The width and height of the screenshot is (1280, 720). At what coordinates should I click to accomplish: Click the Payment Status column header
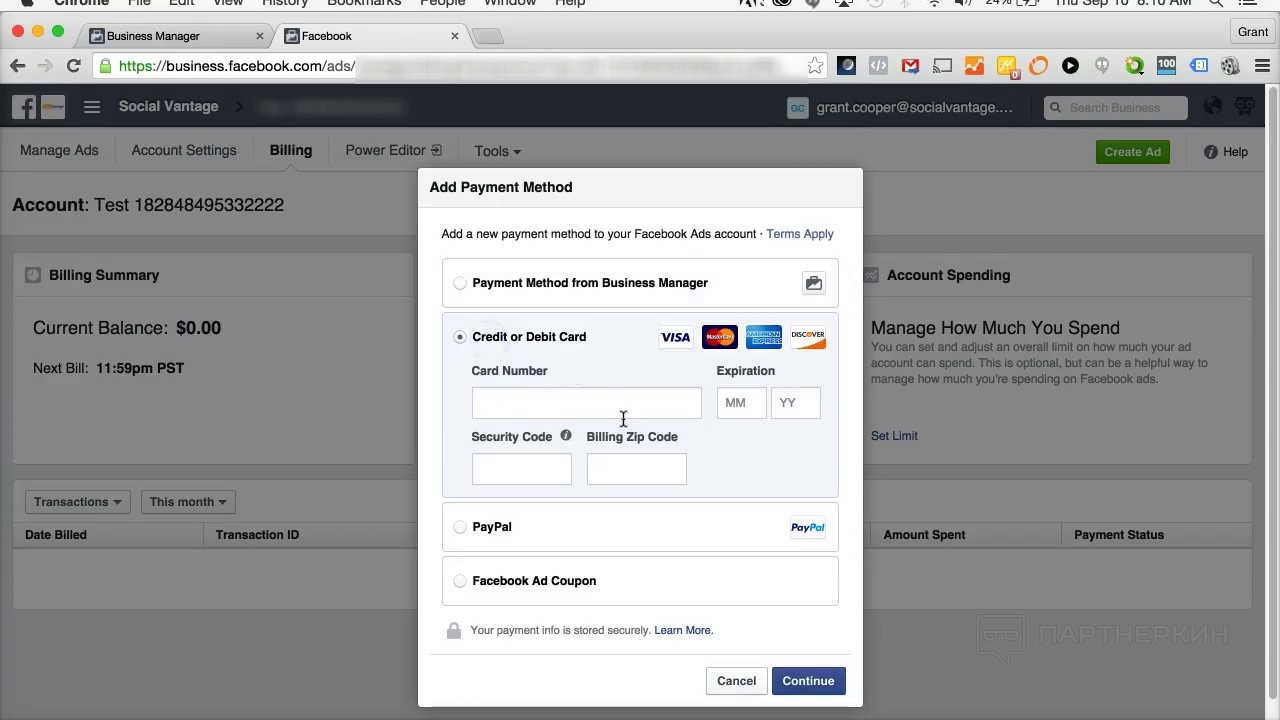coord(1119,535)
